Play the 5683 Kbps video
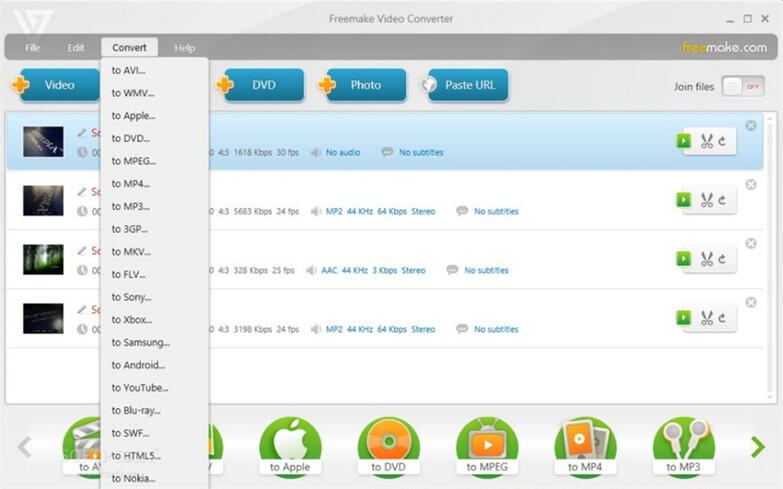This screenshot has height=489, width=783. 684,200
